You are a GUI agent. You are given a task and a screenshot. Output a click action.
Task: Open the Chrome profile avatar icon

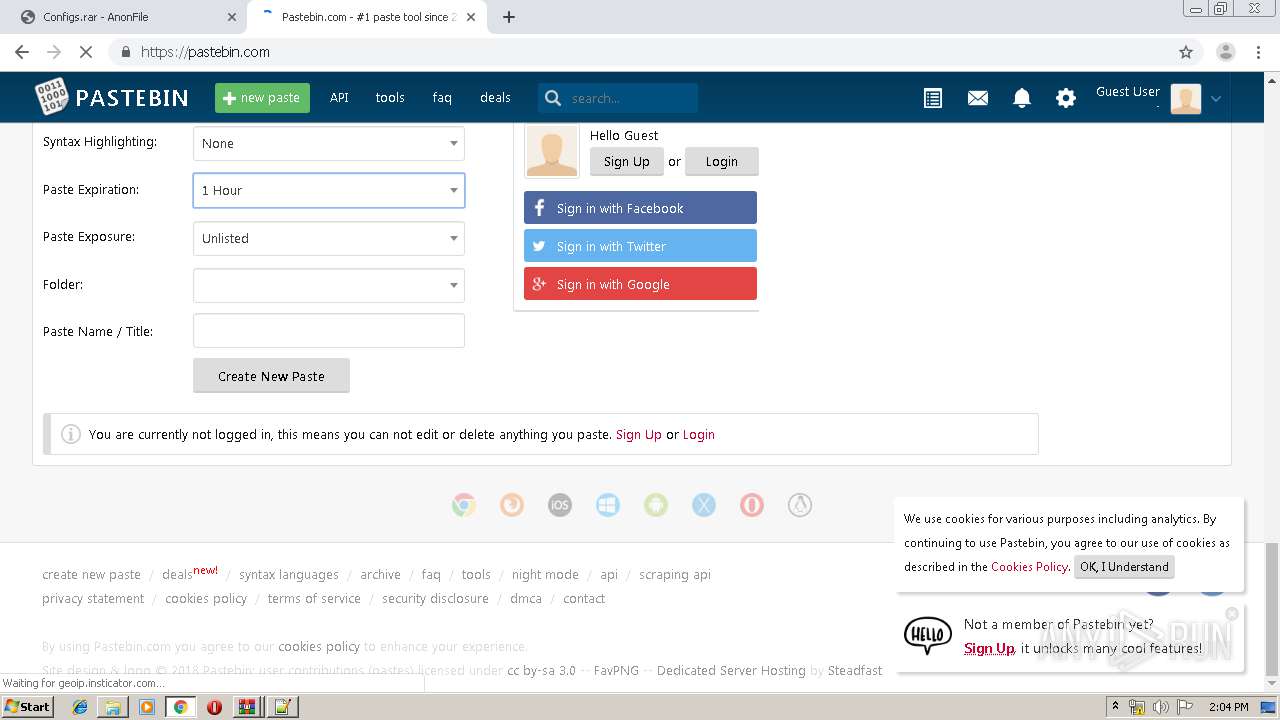point(1226,52)
